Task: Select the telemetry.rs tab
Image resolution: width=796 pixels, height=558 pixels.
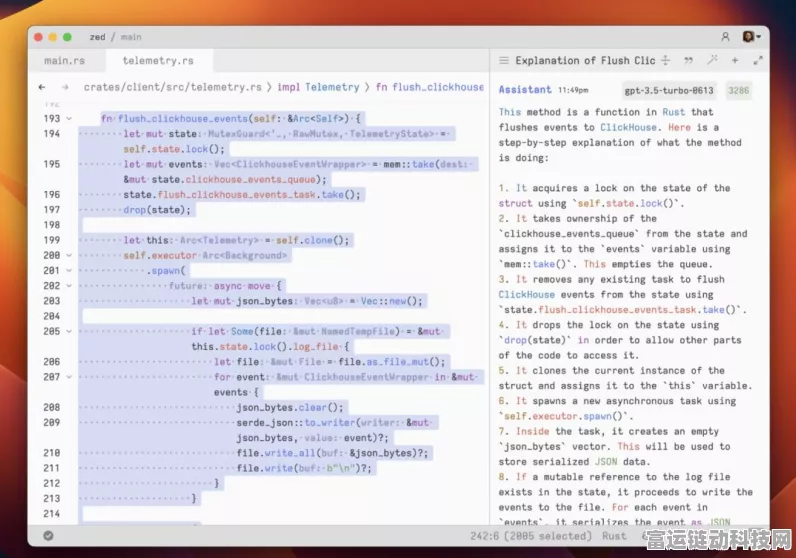Action: pyautogui.click(x=158, y=60)
